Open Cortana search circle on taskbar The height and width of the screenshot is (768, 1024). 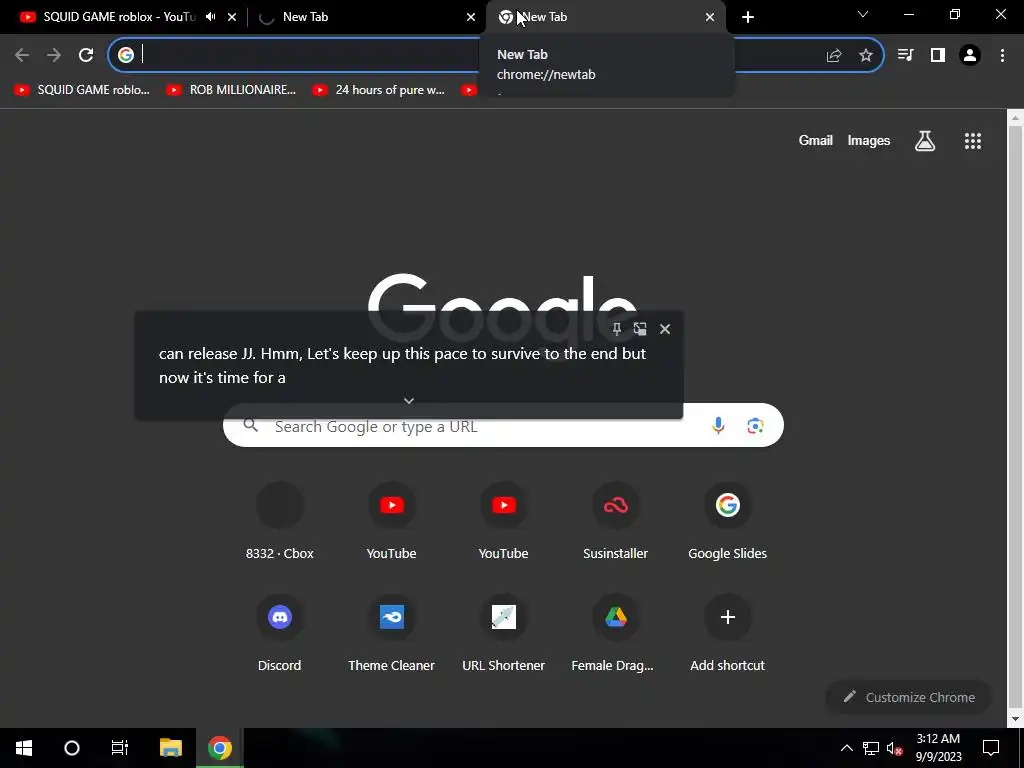click(x=72, y=748)
